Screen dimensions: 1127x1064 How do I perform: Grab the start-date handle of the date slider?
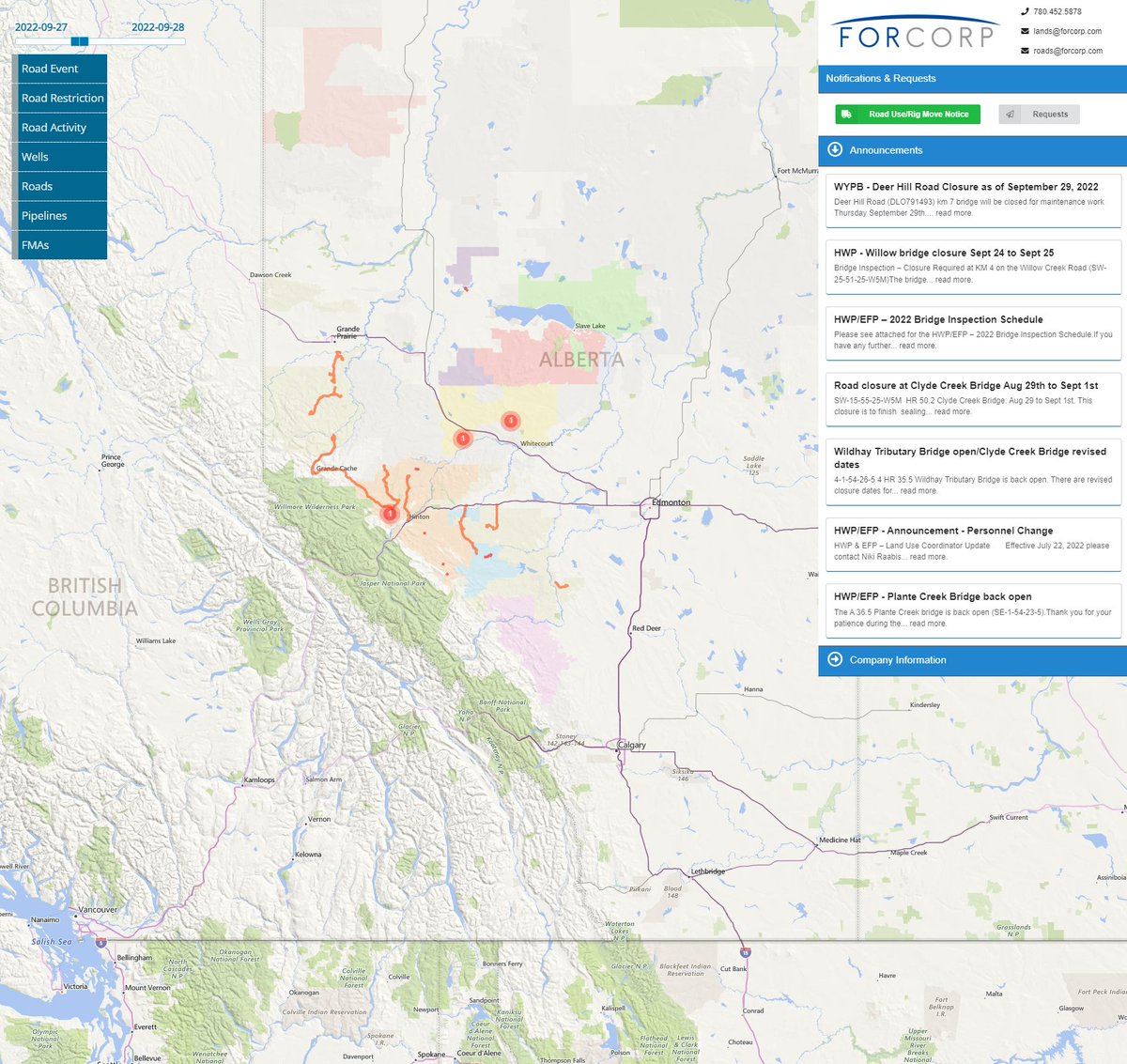(75, 41)
